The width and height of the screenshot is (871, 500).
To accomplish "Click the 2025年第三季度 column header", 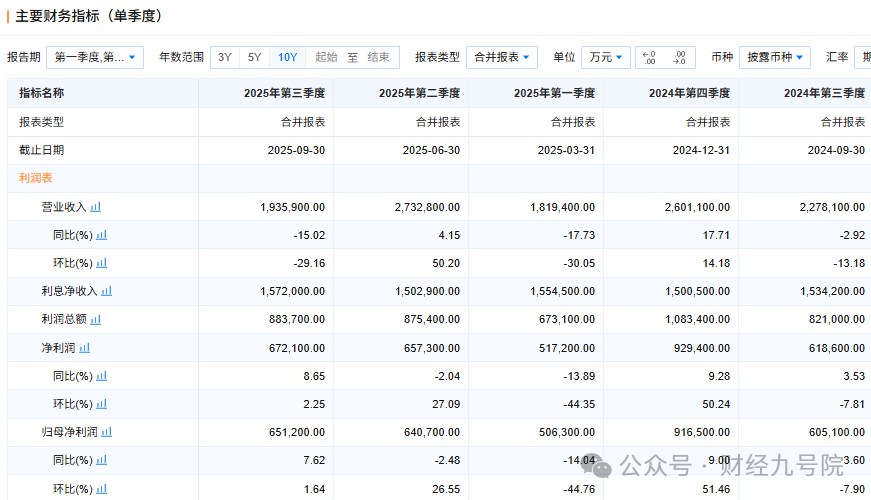I will (284, 93).
